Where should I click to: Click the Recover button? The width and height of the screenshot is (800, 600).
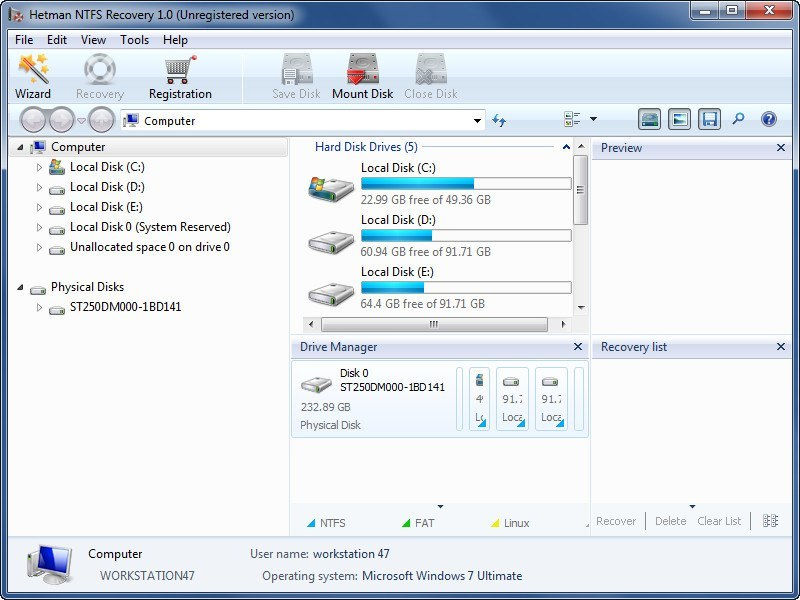pos(616,521)
